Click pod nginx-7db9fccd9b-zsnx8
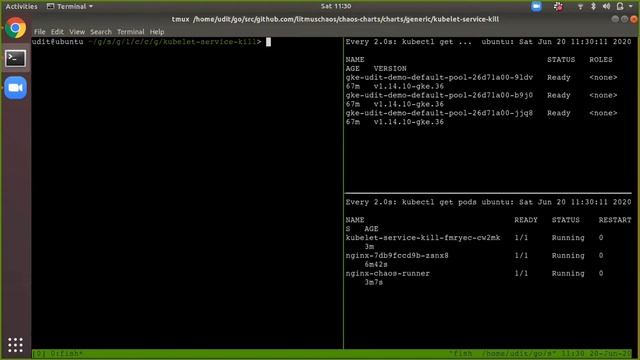The image size is (640, 360). (x=397, y=256)
